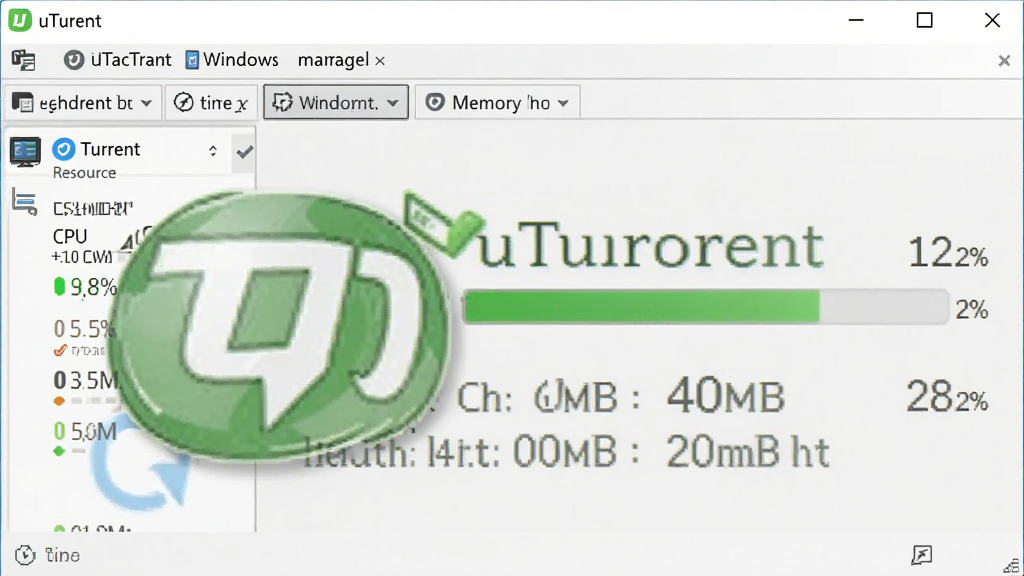
Task: Click the green battery icon beside 9,8%
Action: 59,286
